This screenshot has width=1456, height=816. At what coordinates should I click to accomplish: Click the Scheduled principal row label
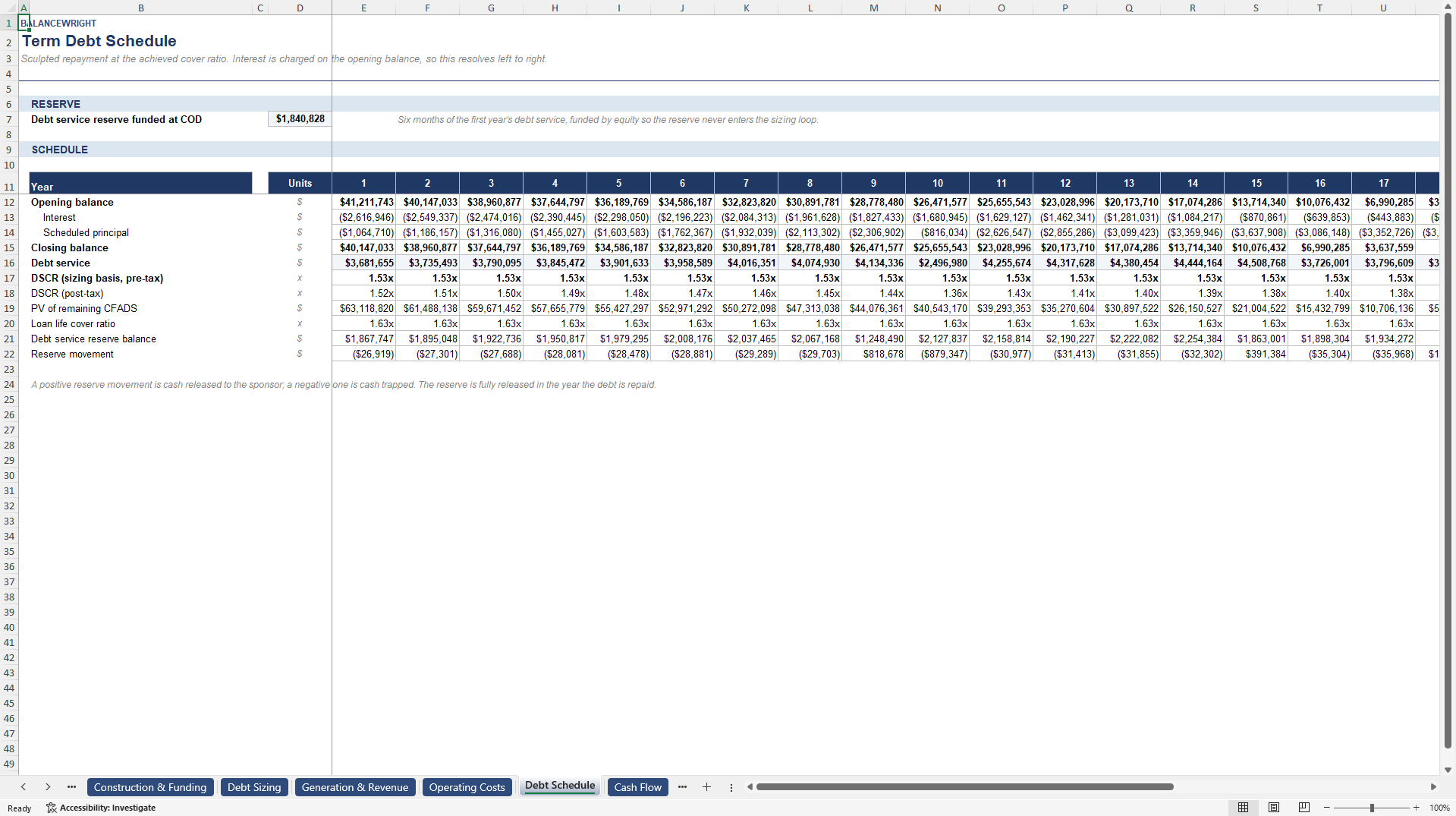(x=86, y=232)
